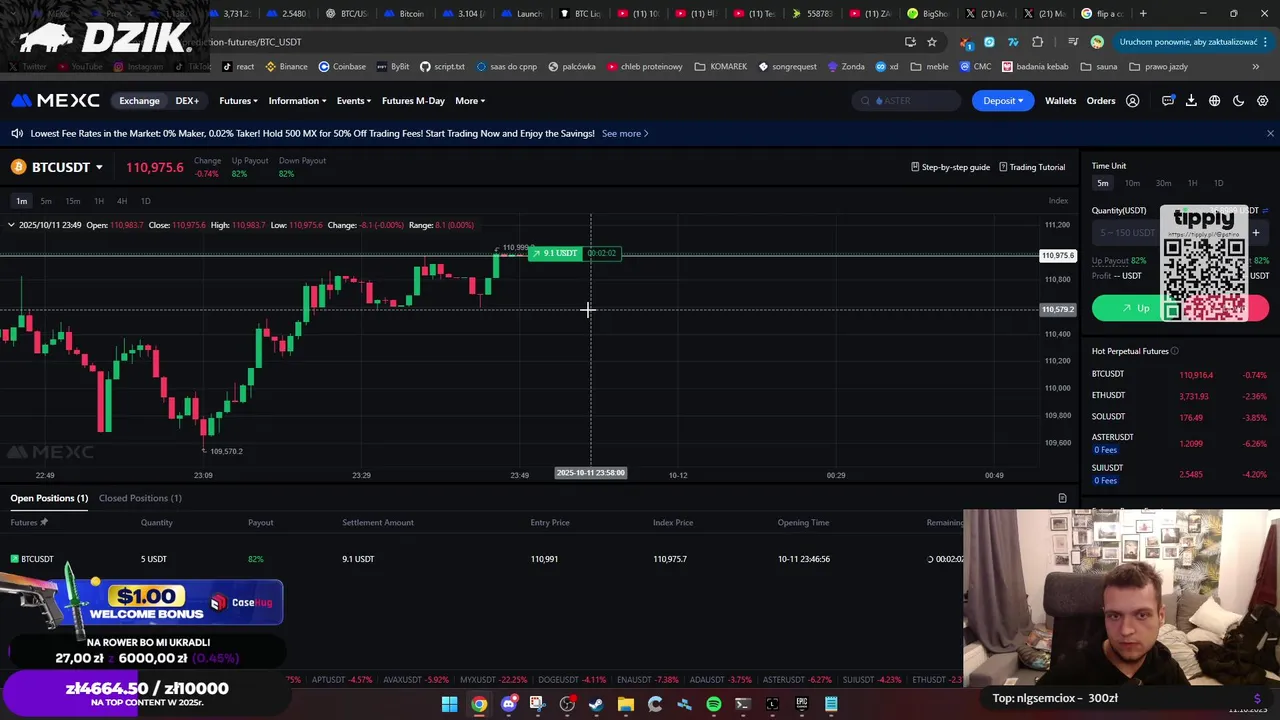The height and width of the screenshot is (720, 1280).
Task: Open the Wallets page
Action: 1060,101
